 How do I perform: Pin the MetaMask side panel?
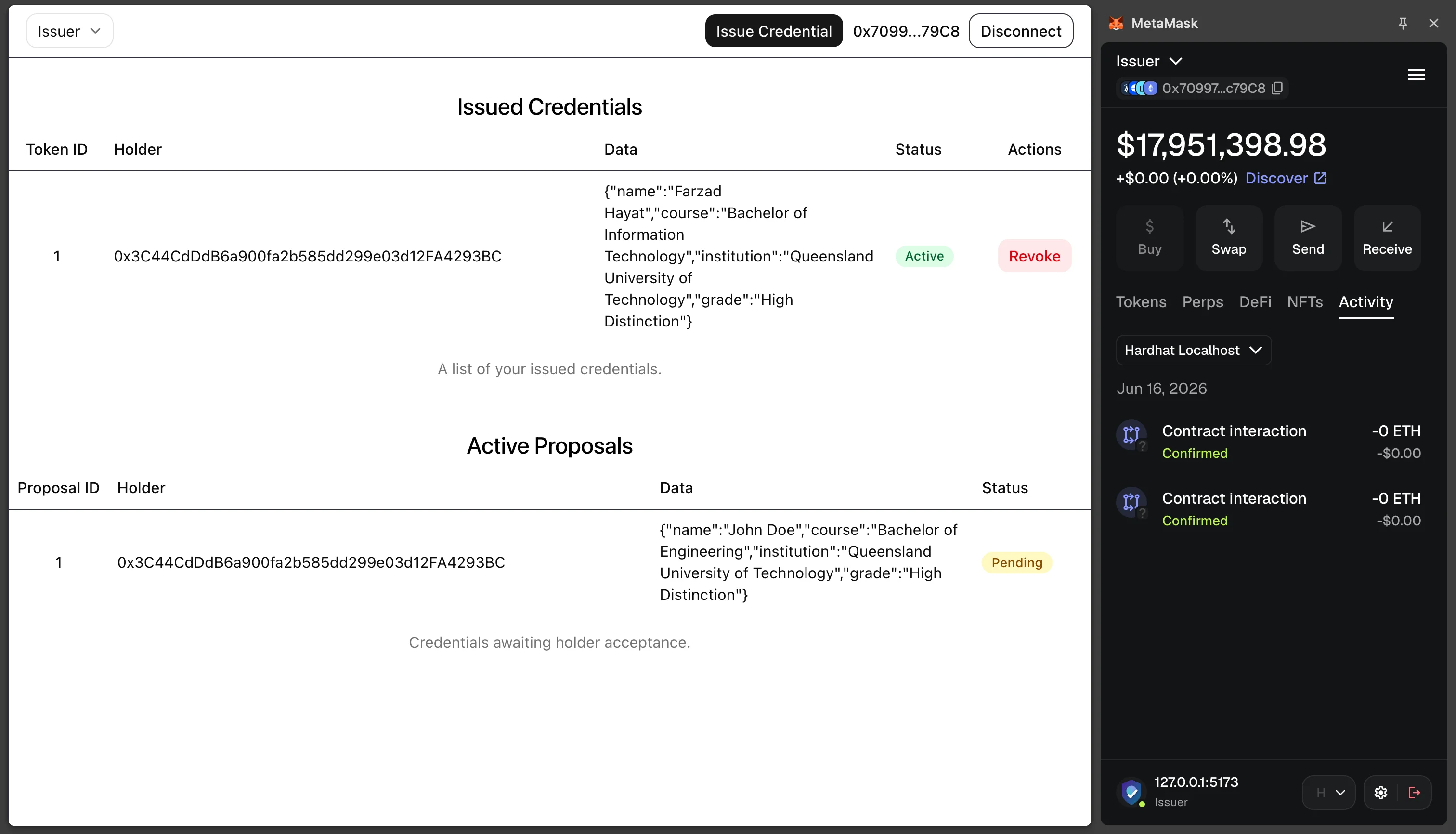[1403, 24]
